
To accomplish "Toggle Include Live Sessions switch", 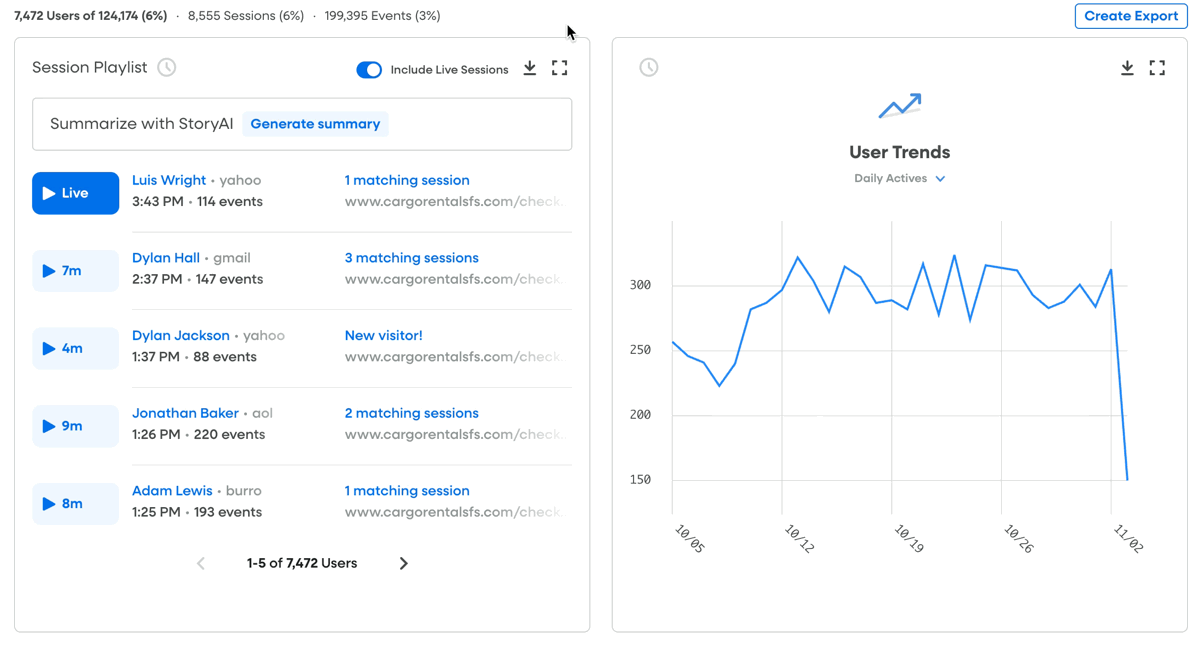I will 369,70.
